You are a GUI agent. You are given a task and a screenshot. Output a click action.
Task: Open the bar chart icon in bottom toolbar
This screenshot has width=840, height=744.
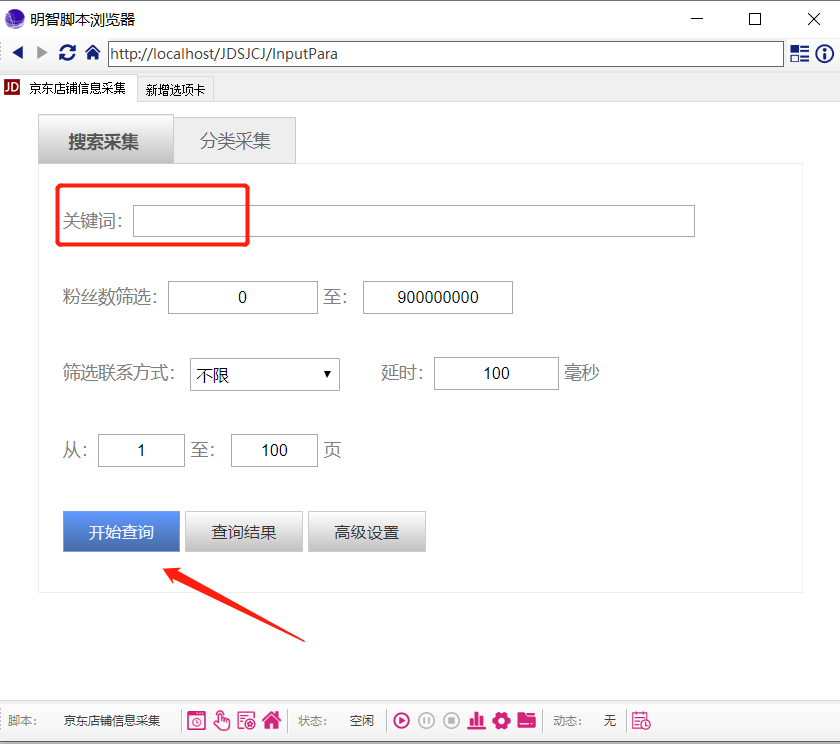[476, 721]
